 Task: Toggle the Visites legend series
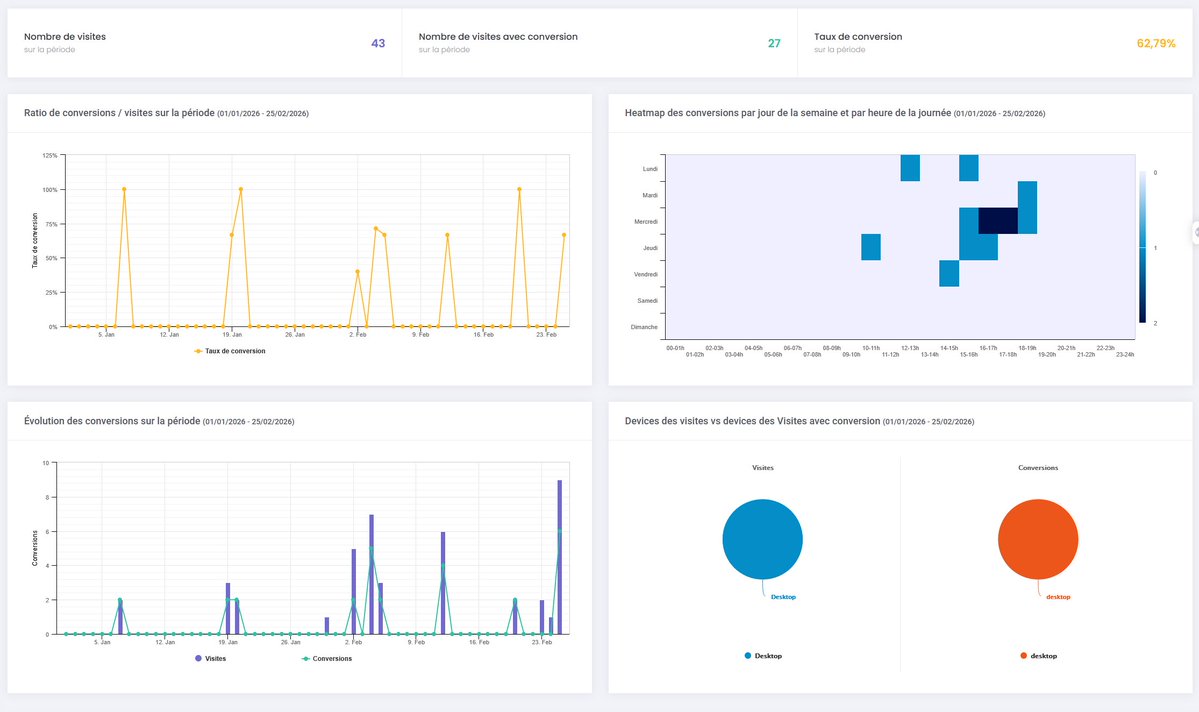tap(210, 658)
